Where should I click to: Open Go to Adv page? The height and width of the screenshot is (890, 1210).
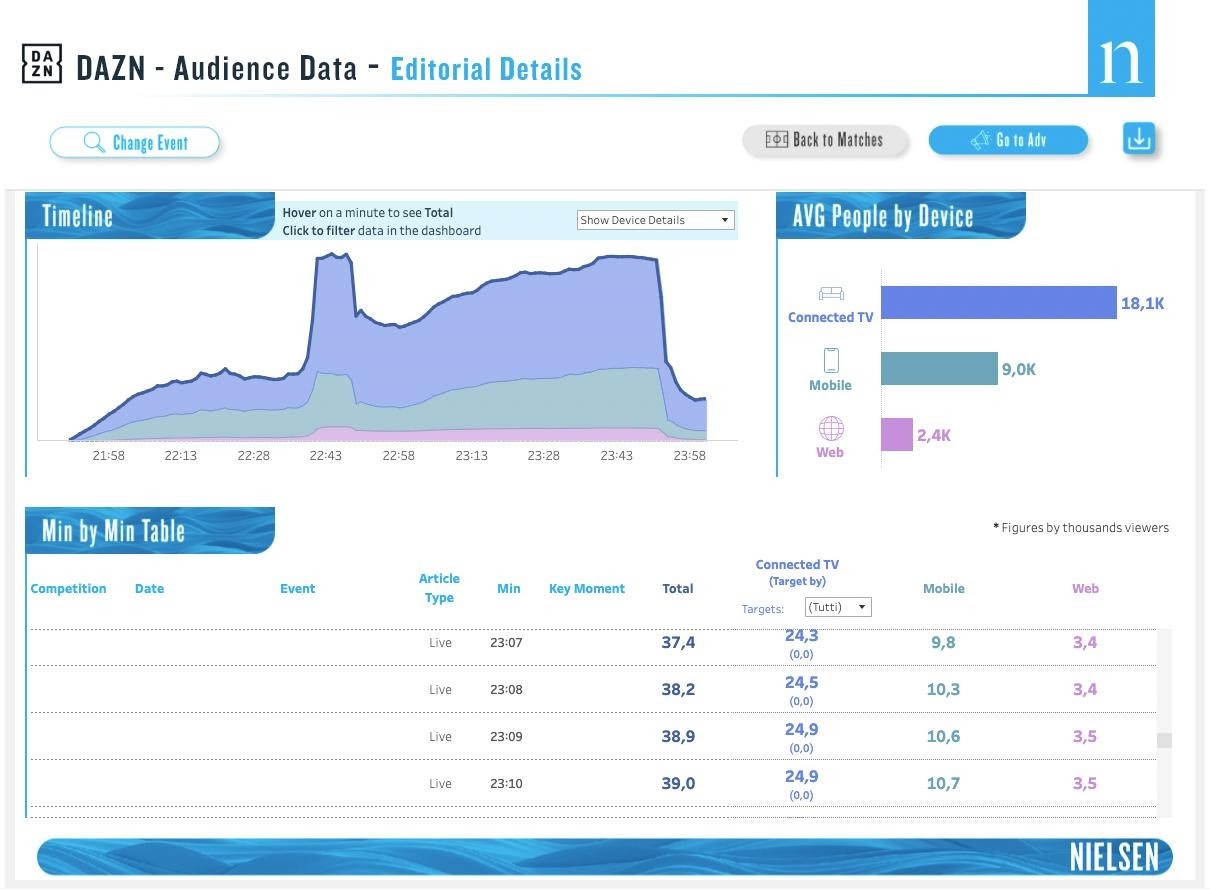tap(1008, 140)
